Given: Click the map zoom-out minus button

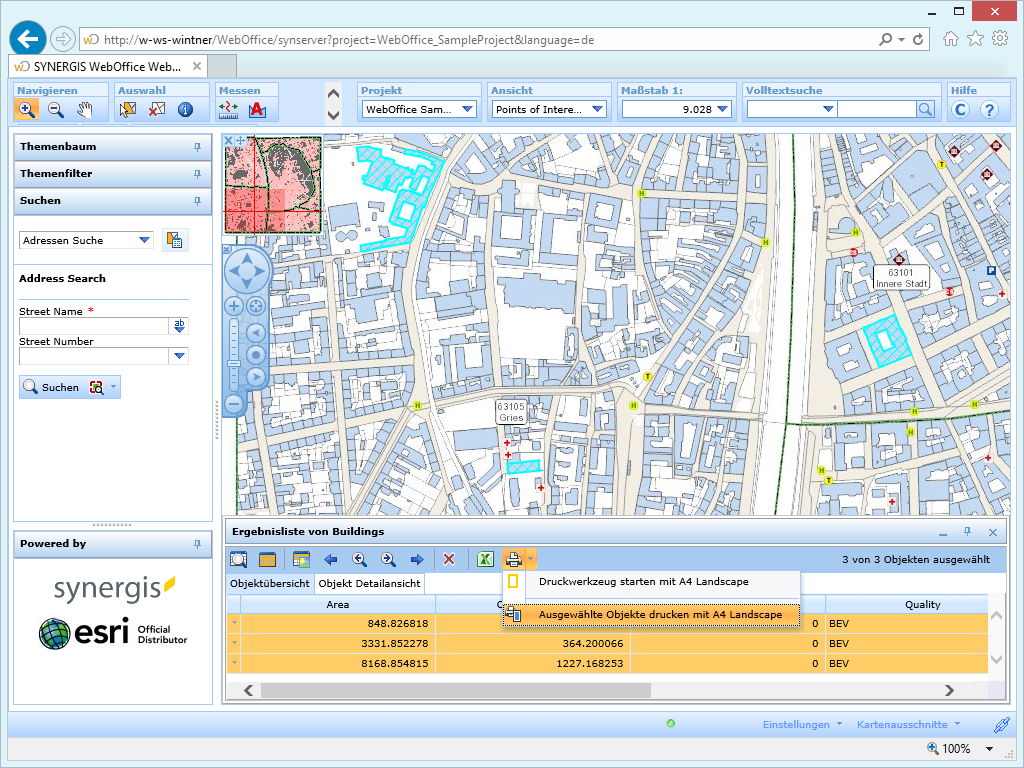Looking at the screenshot, I should (234, 404).
